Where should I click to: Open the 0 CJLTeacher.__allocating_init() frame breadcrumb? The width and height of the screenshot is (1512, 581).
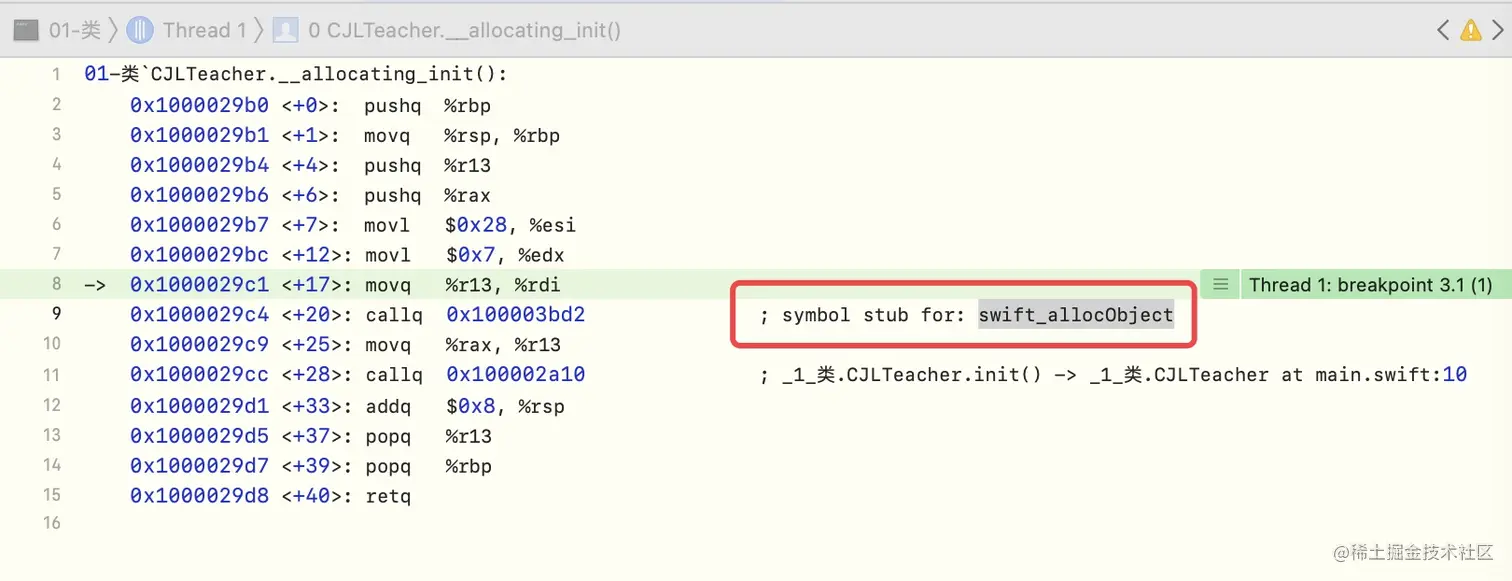(465, 30)
